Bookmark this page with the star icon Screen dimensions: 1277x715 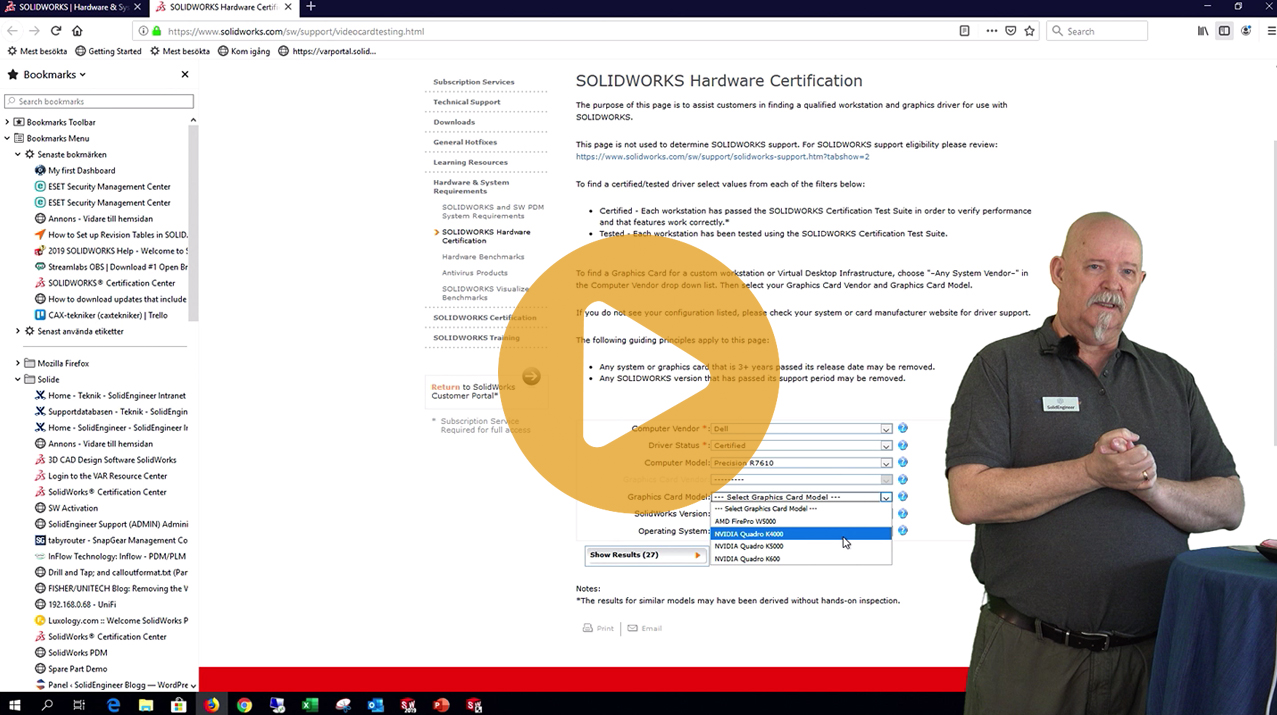[x=1029, y=31]
